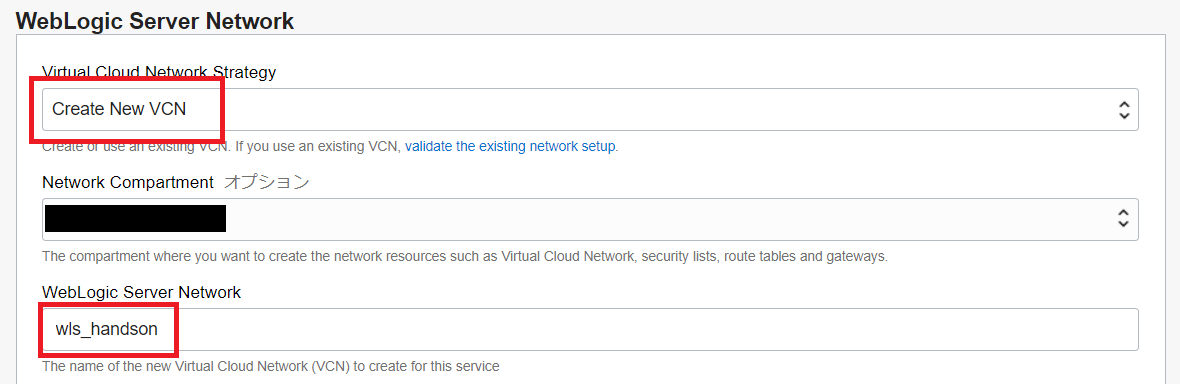Click the 'name of the new Virtual Cloud Network' hint
The width and height of the screenshot is (1180, 384).
[x=271, y=367]
